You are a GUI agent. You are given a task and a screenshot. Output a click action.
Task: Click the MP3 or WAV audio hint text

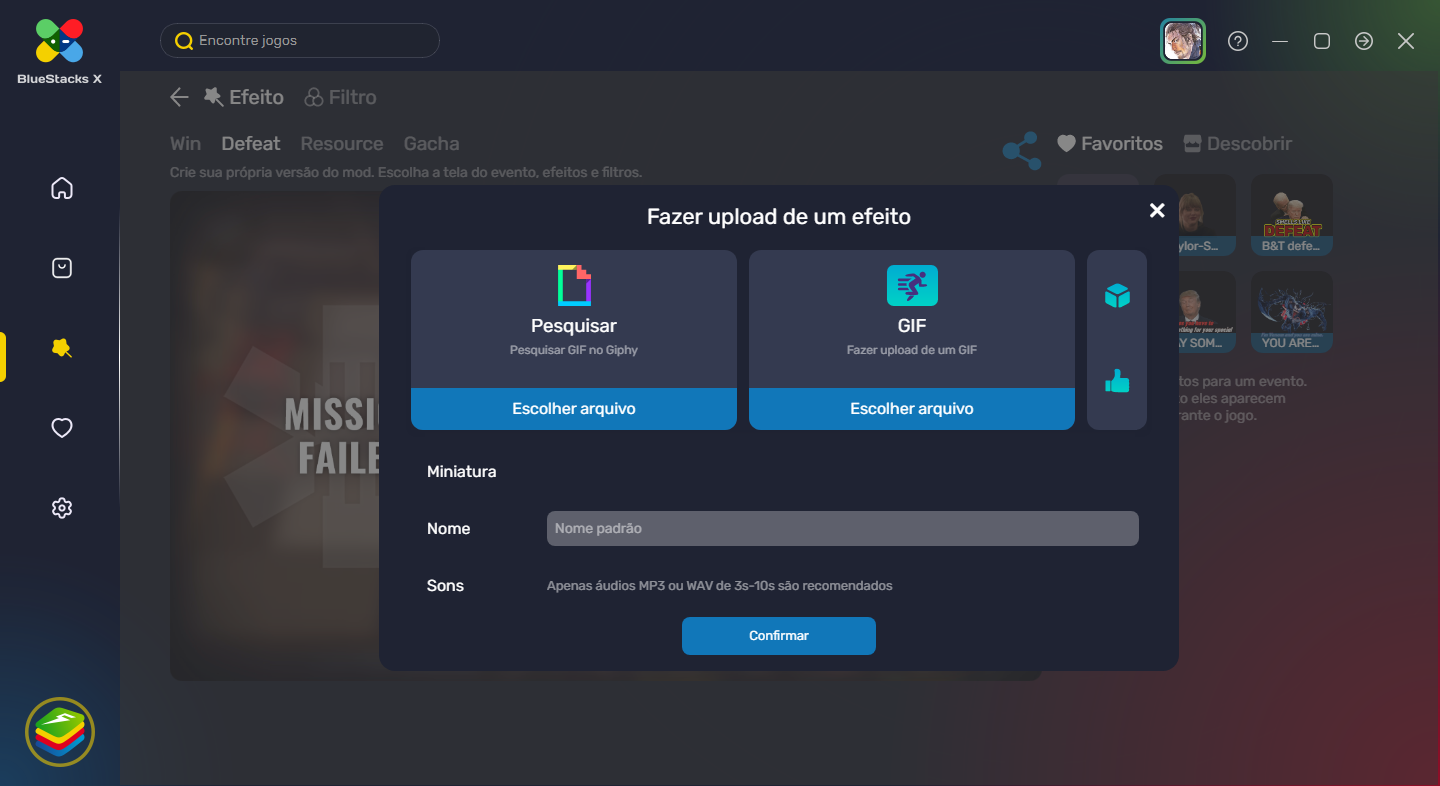[x=720, y=586]
